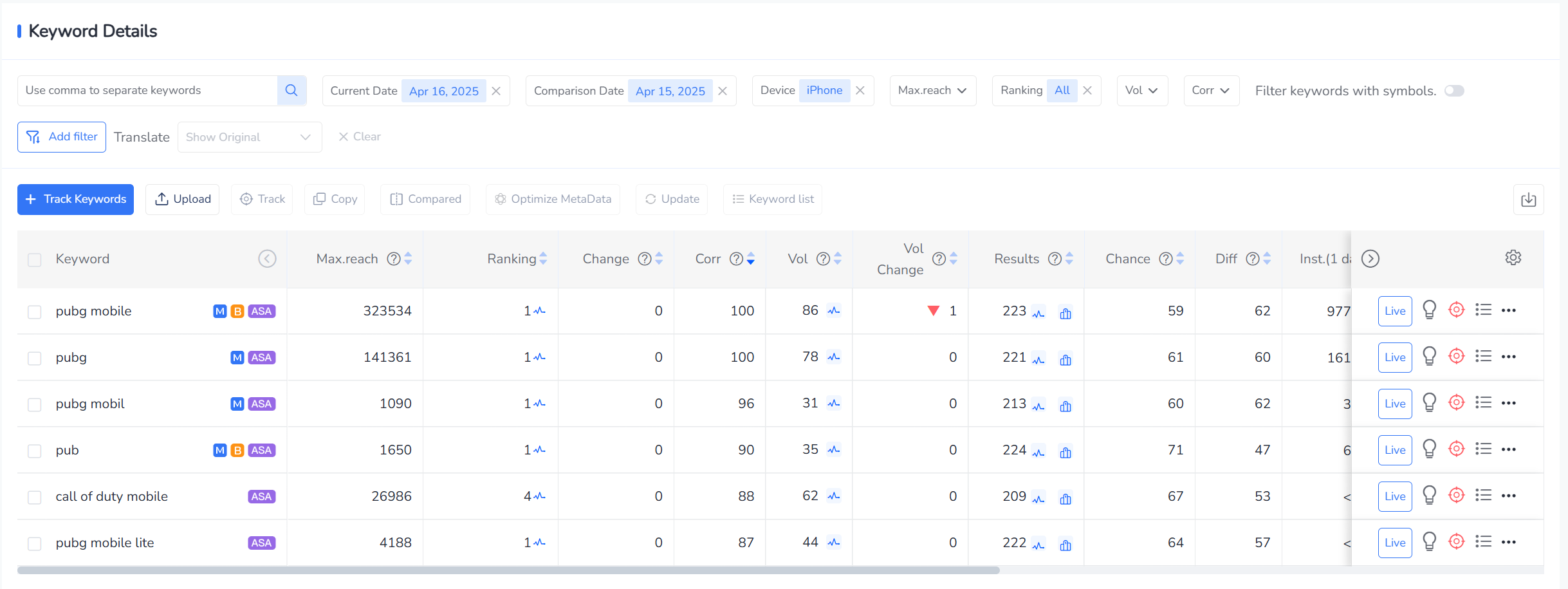Click the Optimize MetaData toolbar item
Image resolution: width=1568 pixels, height=589 pixels.
[x=553, y=200]
